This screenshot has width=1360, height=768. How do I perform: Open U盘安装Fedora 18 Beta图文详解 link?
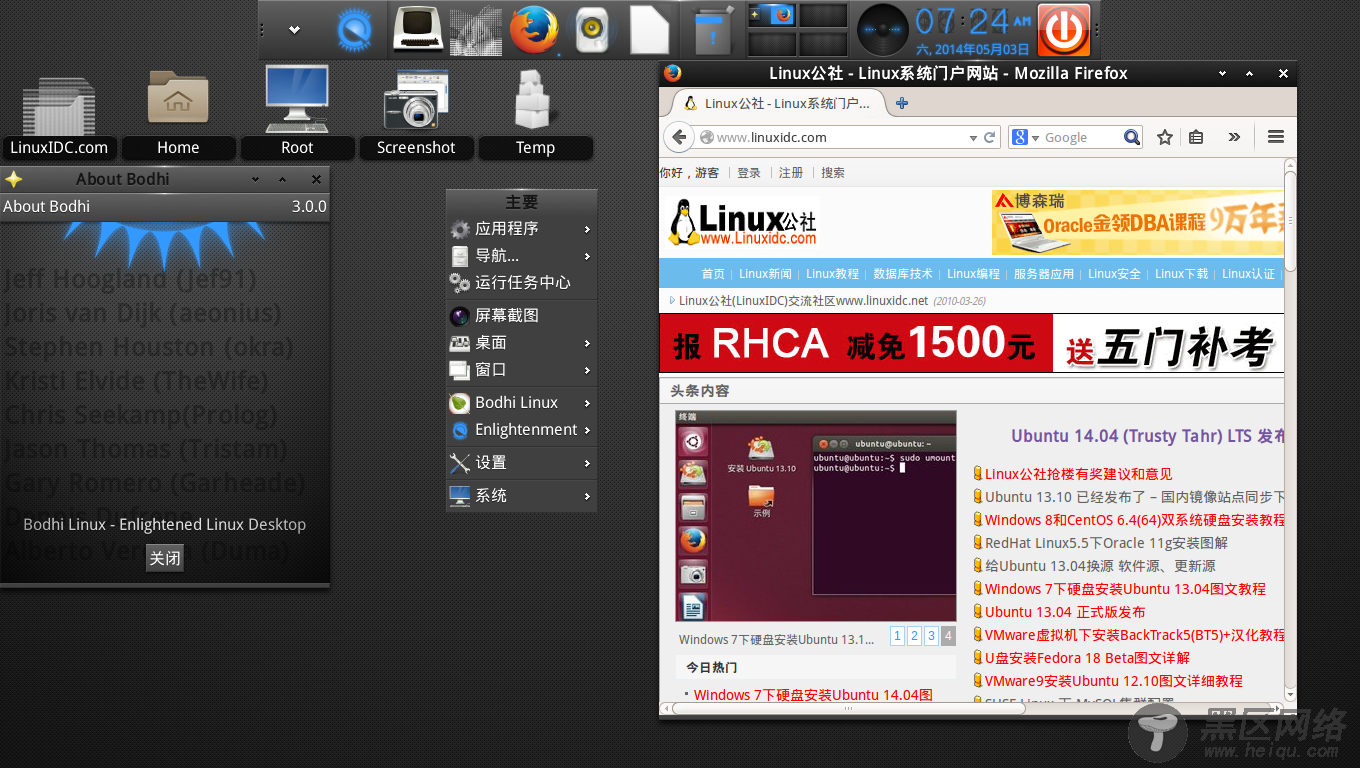[x=1087, y=658]
